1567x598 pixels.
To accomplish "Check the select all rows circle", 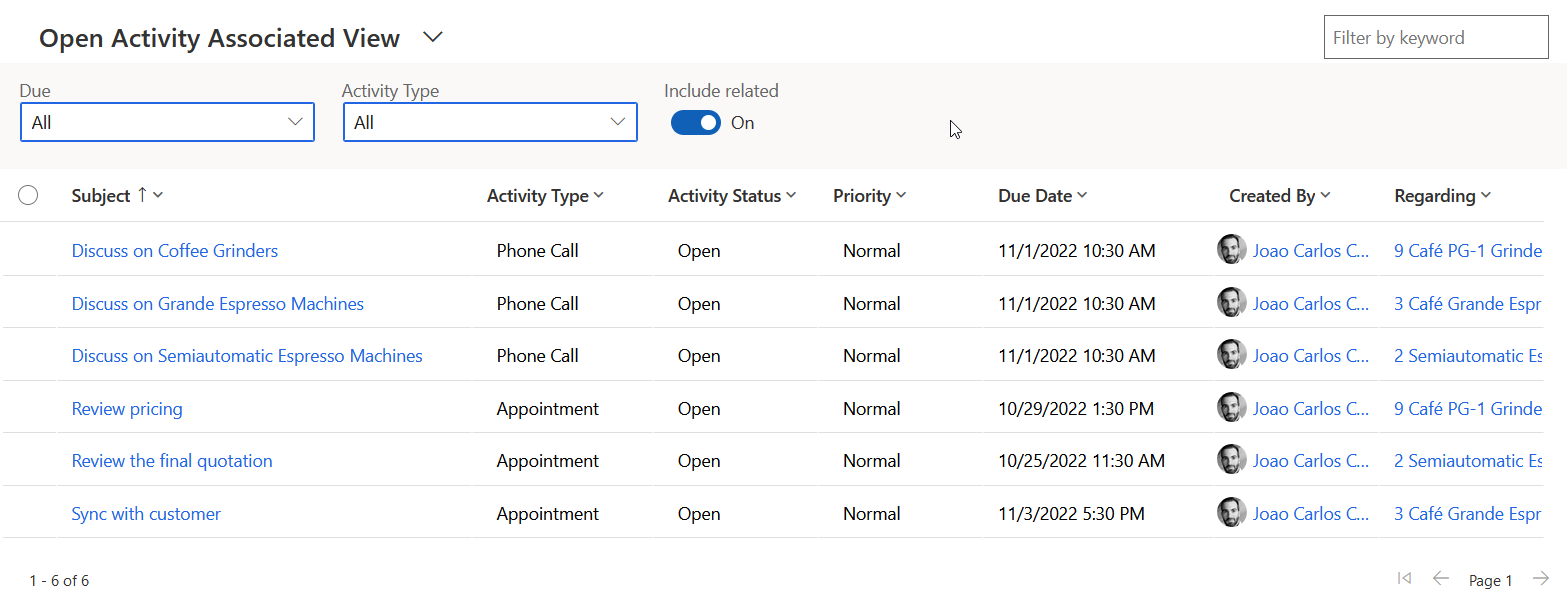I will coord(28,196).
